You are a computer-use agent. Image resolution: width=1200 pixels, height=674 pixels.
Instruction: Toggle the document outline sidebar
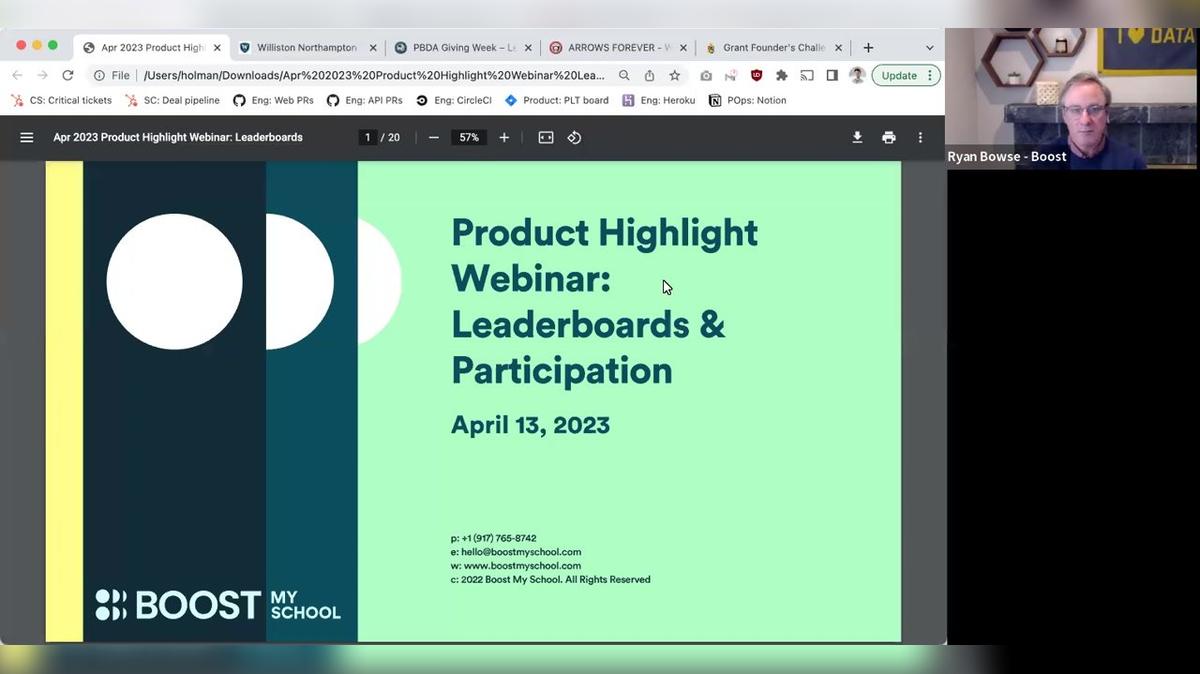click(26, 137)
